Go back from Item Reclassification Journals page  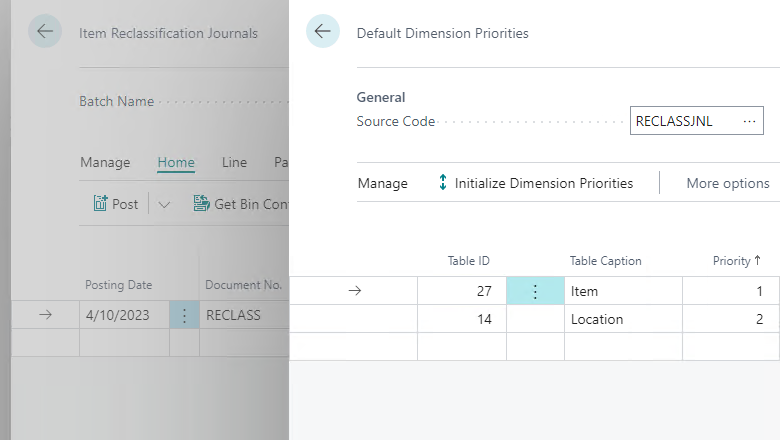(x=45, y=31)
